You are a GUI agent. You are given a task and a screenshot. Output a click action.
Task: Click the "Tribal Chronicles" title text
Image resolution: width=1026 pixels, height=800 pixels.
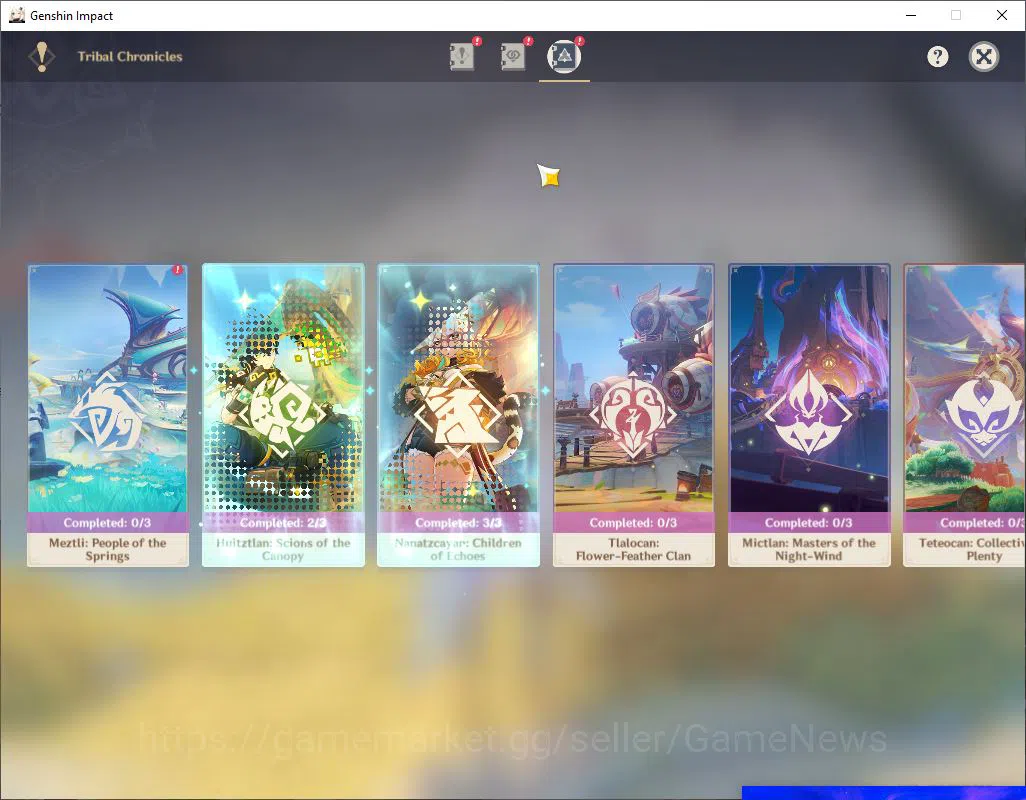tap(130, 56)
